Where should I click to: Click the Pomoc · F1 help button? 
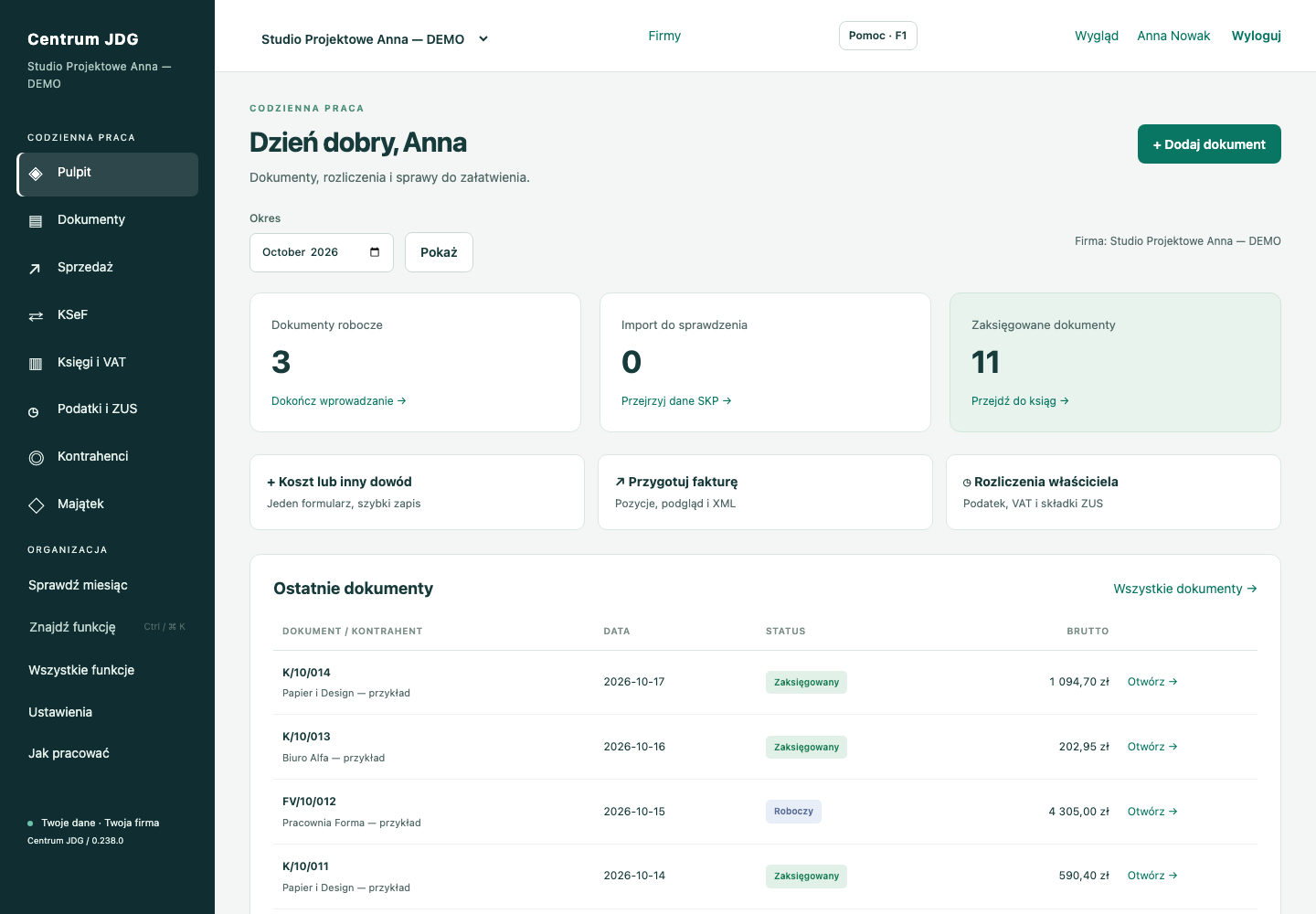(x=878, y=36)
